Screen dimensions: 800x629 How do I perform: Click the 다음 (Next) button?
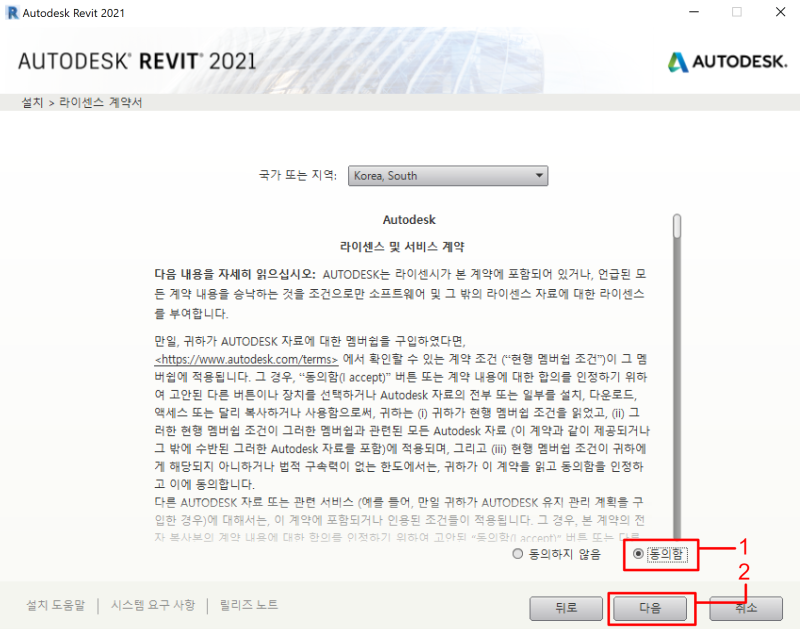[649, 608]
